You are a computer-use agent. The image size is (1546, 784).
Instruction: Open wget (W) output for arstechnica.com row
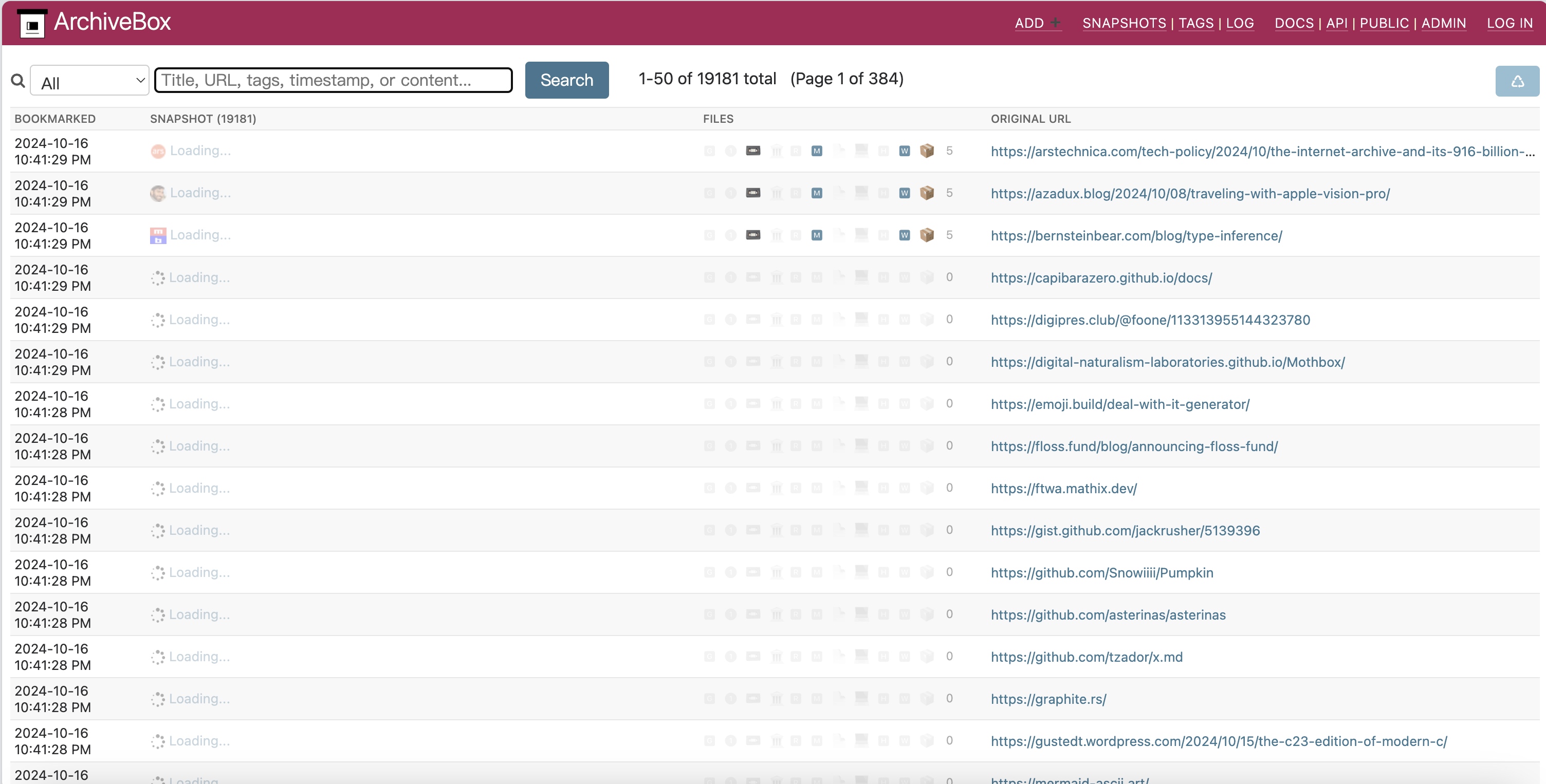click(904, 151)
